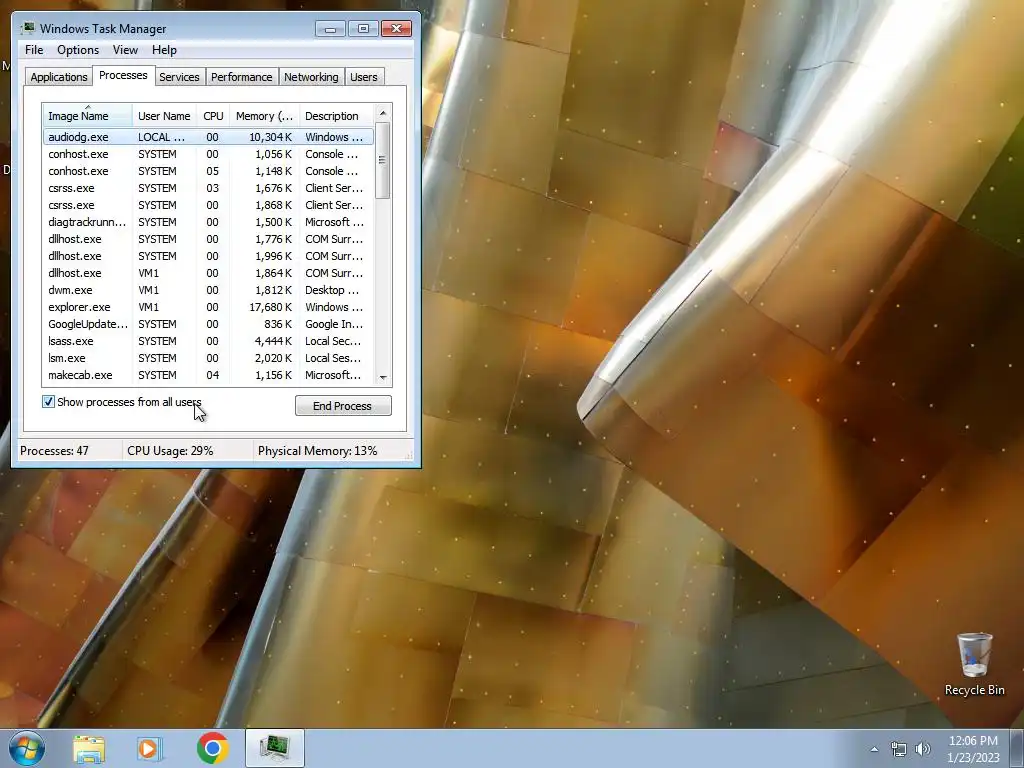Select the GoogleUpdate... process row
The image size is (1024, 768).
click(x=208, y=324)
